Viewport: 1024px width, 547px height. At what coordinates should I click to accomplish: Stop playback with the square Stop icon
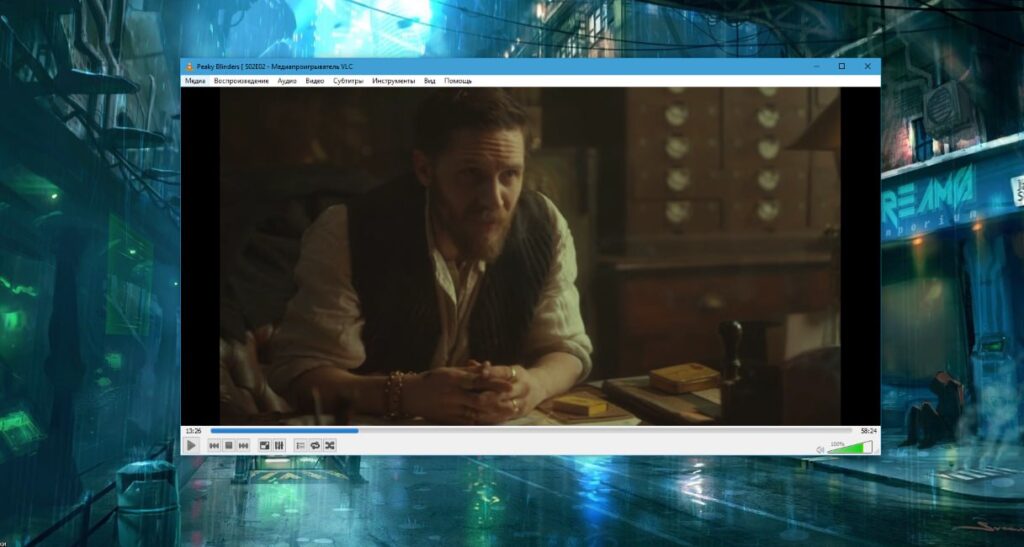[x=228, y=445]
